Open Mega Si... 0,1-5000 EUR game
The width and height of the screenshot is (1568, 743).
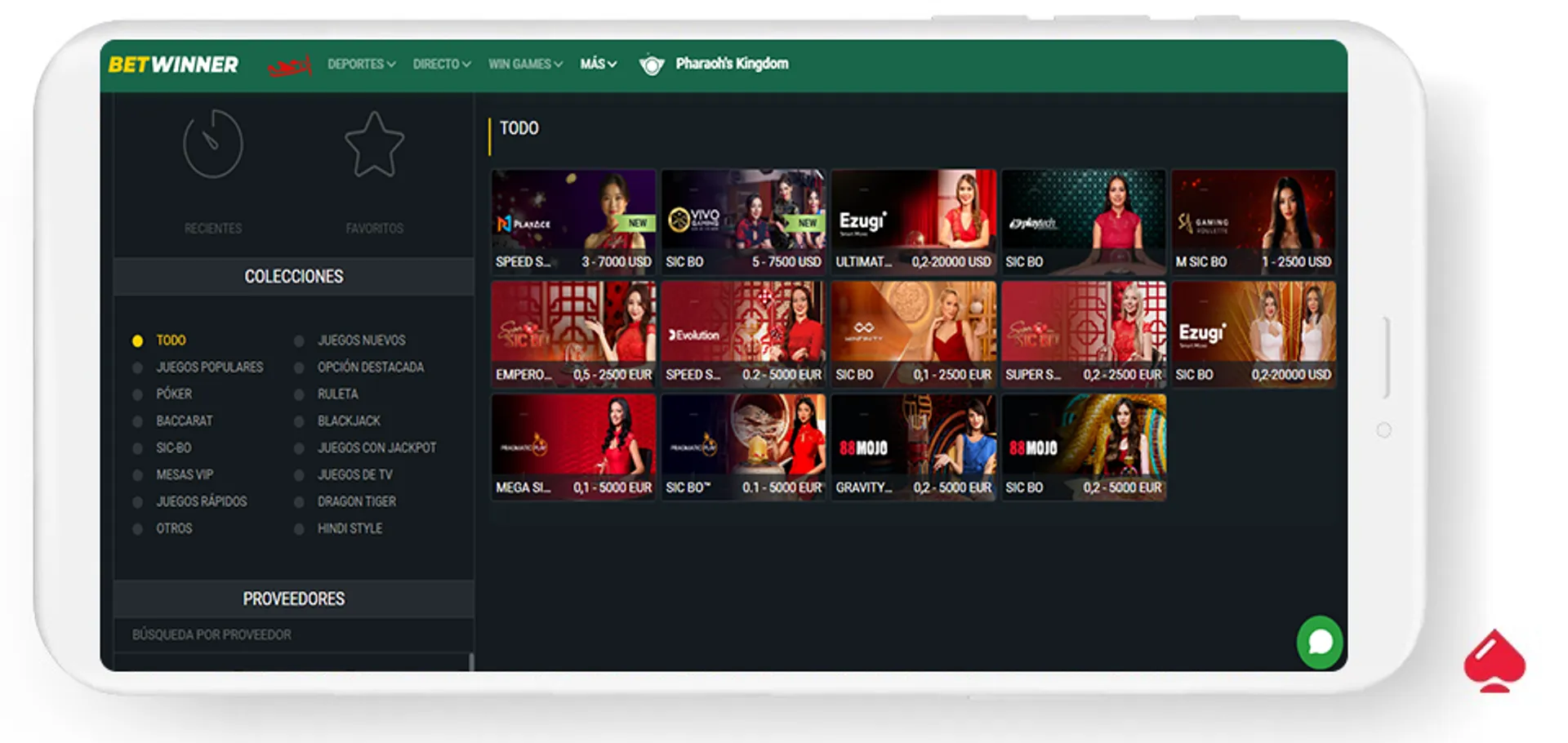(573, 447)
